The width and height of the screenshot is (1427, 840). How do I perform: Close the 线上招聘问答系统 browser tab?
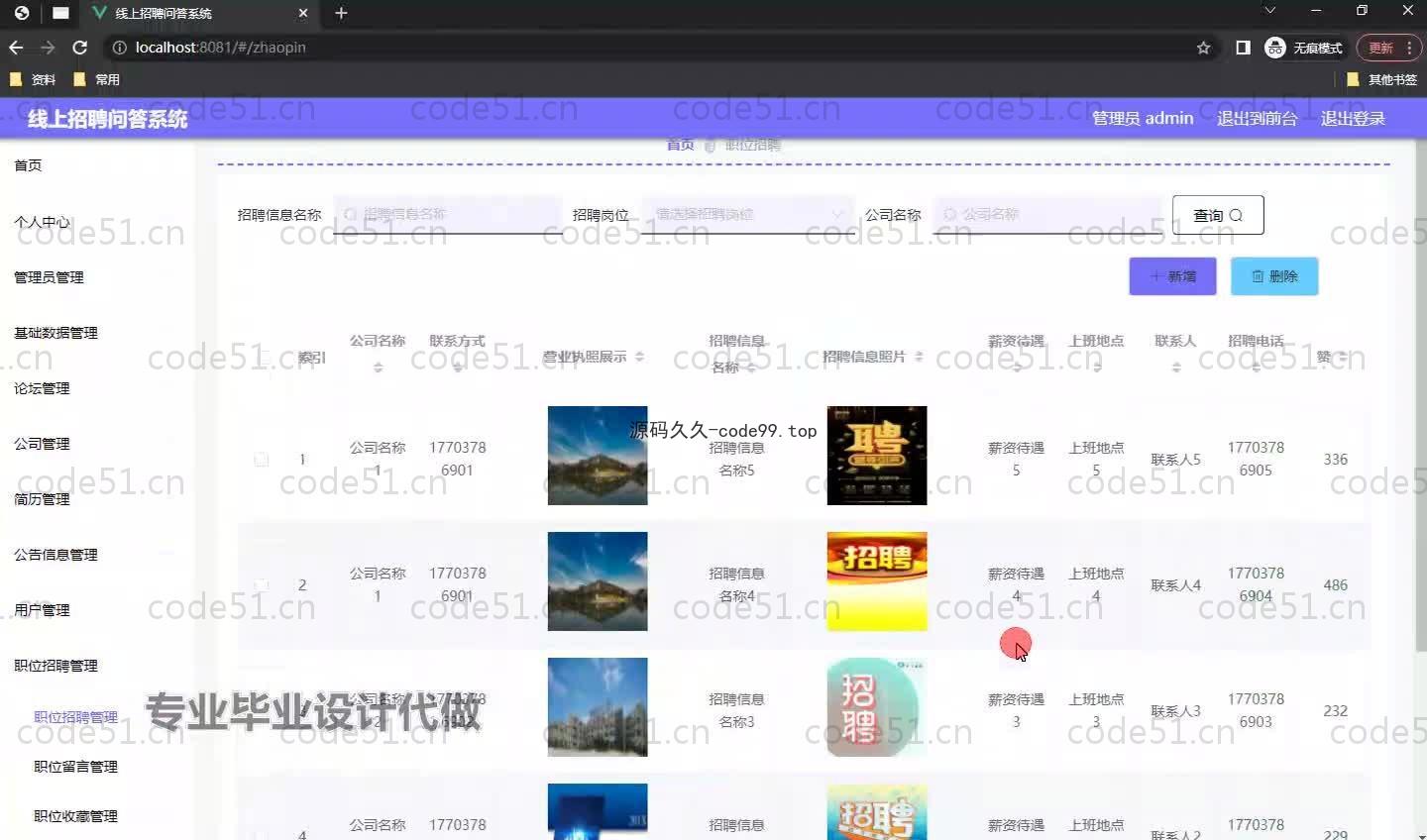pos(303,13)
